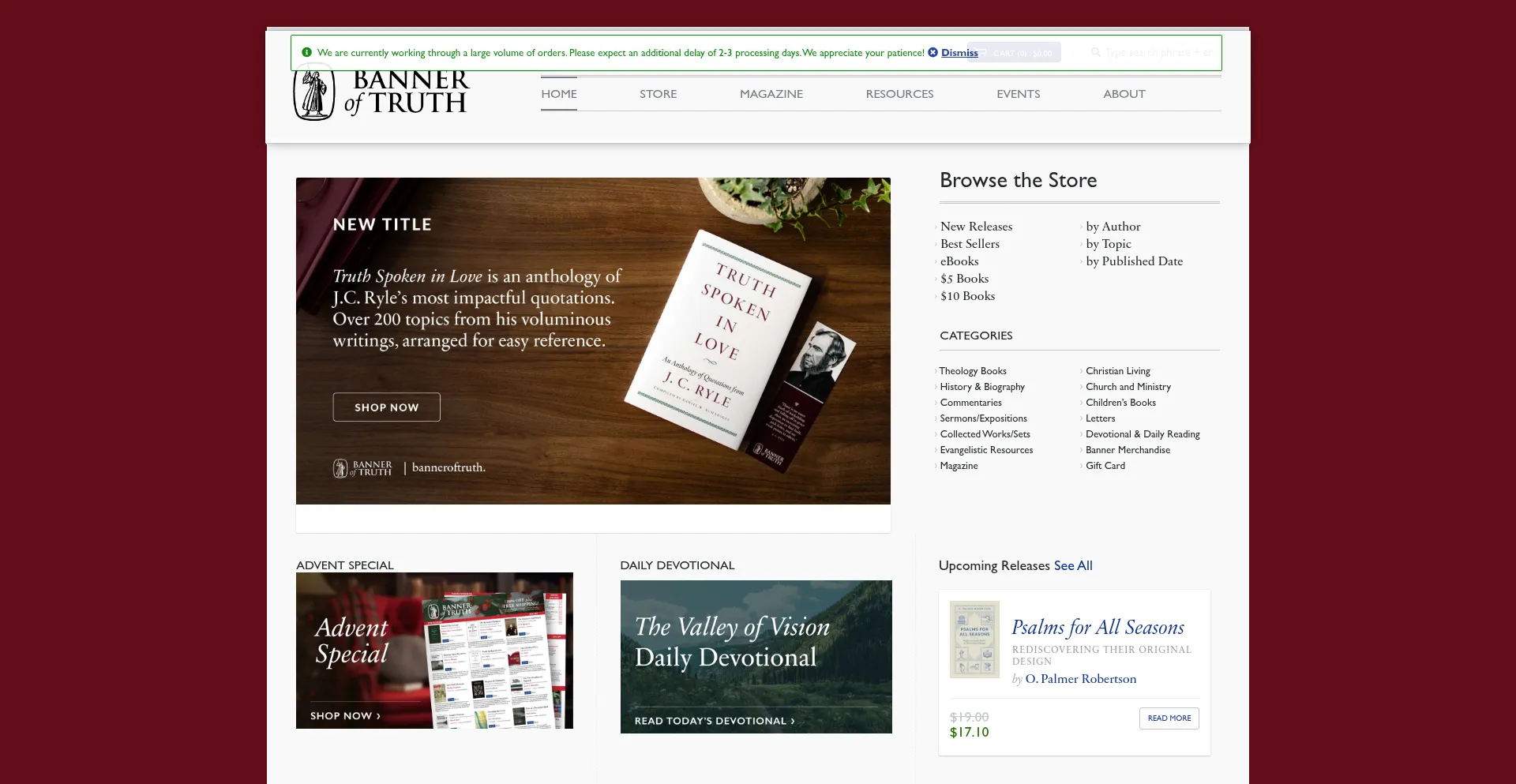Open Christian Living category
Viewport: 1516px width, 784px height.
pyautogui.click(x=1118, y=371)
